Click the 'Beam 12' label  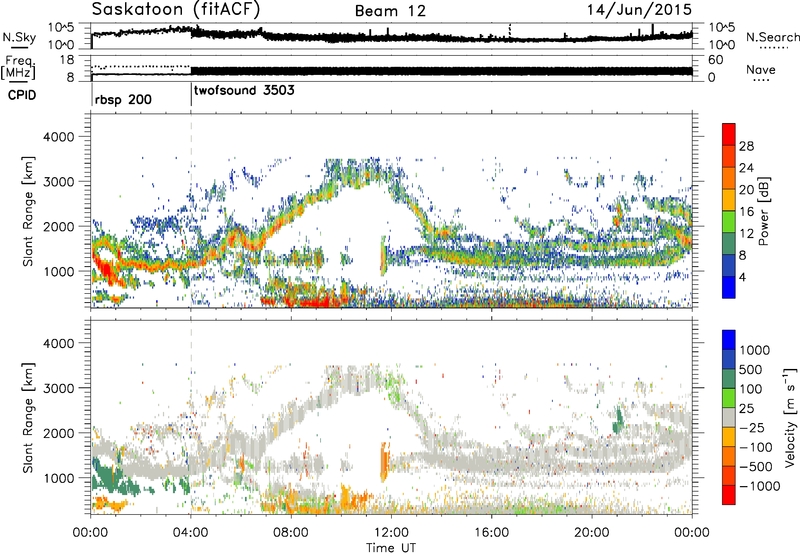(x=390, y=11)
